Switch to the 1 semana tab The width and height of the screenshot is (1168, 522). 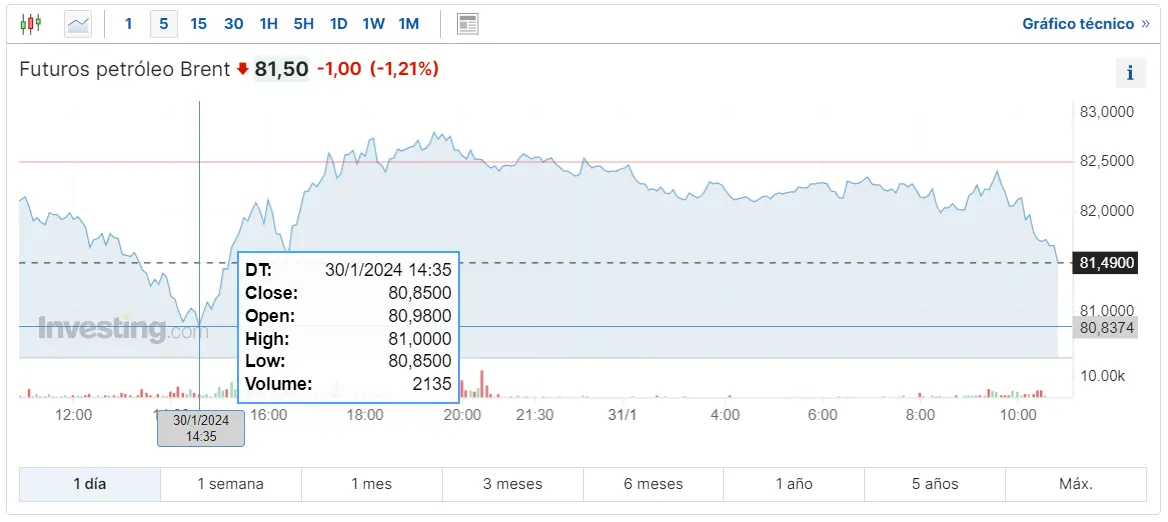230,484
